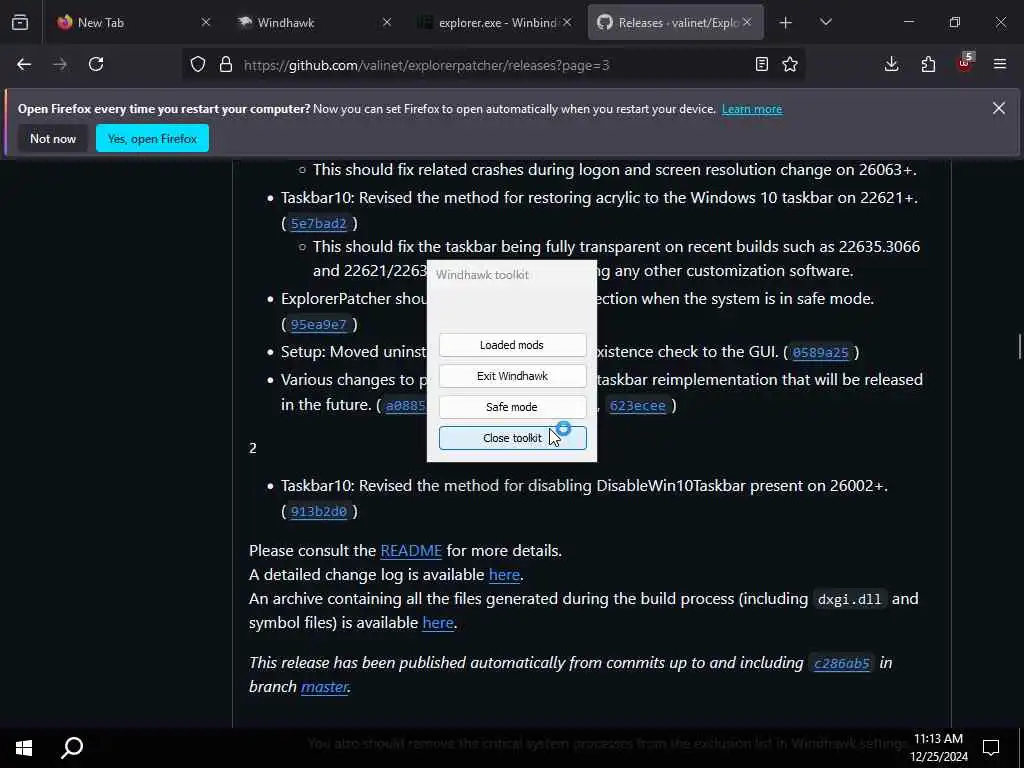This screenshot has width=1024, height=768.
Task: Open the build archive here link
Action: coord(438,623)
